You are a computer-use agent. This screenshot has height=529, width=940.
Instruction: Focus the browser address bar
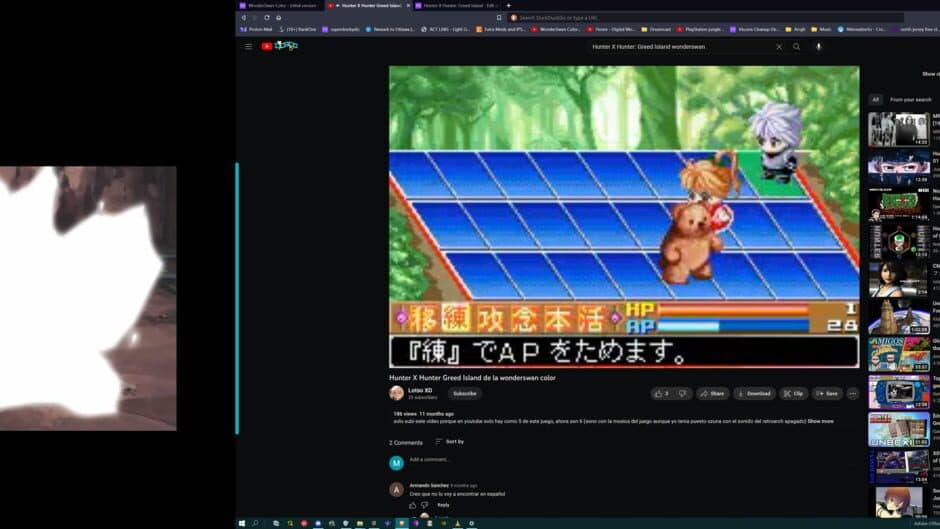coord(704,18)
